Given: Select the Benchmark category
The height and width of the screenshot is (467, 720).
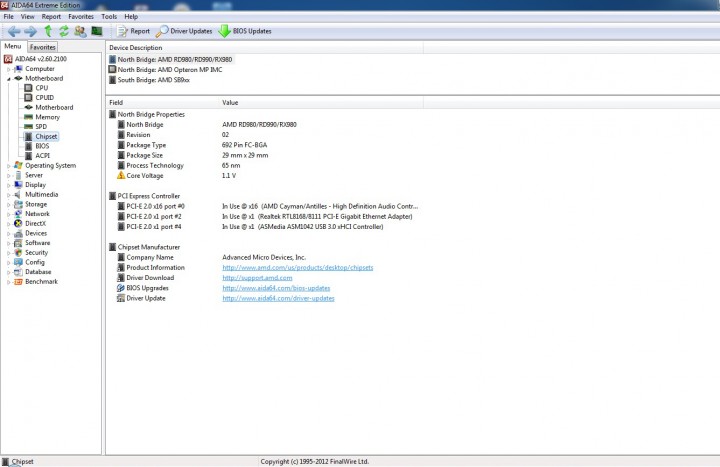Looking at the screenshot, I should click(36, 281).
